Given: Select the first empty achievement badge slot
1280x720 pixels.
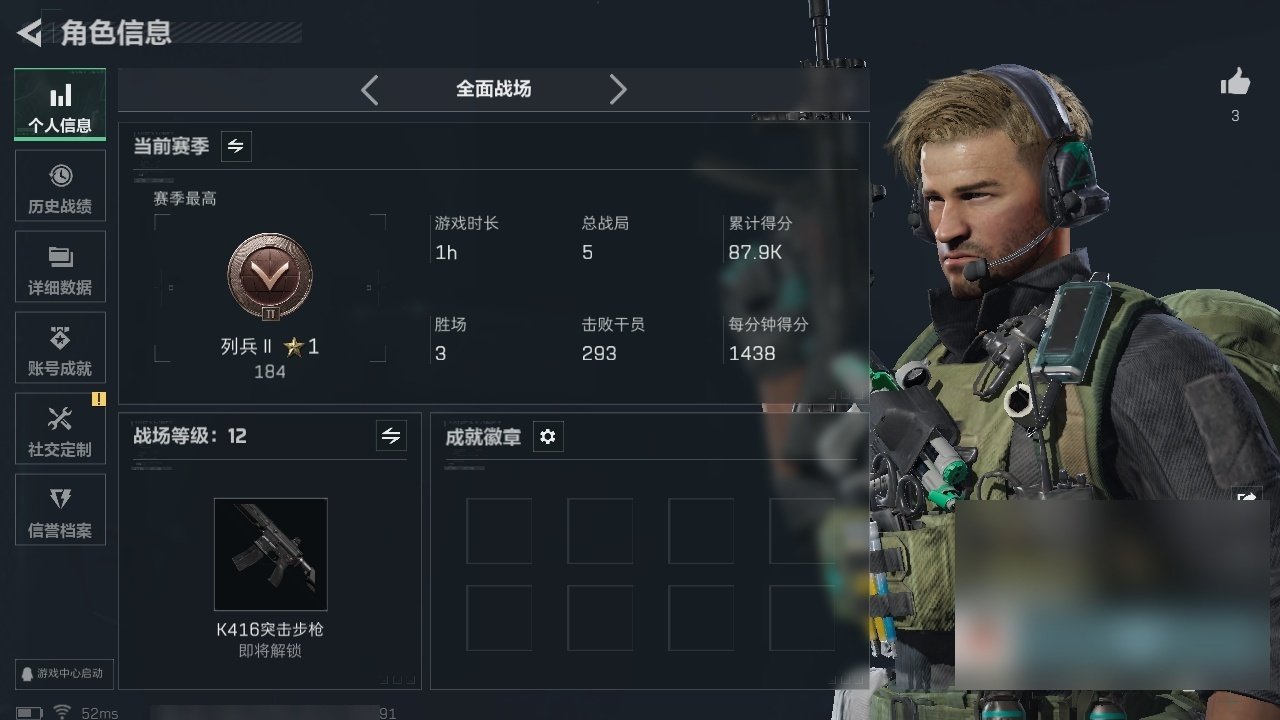Looking at the screenshot, I should (499, 531).
